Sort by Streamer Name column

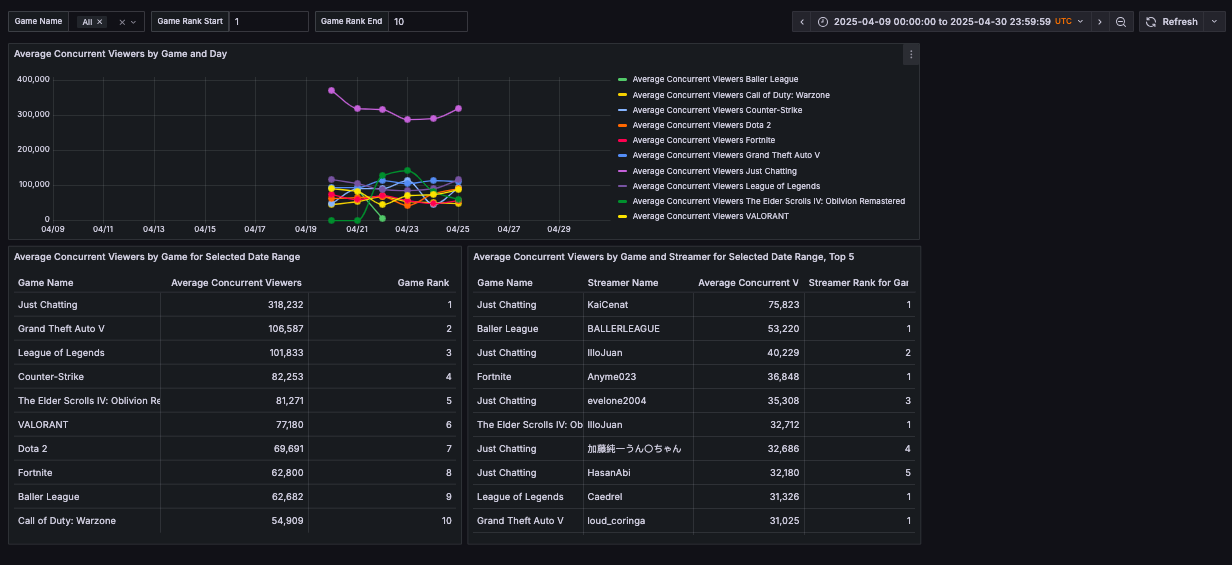pos(623,283)
